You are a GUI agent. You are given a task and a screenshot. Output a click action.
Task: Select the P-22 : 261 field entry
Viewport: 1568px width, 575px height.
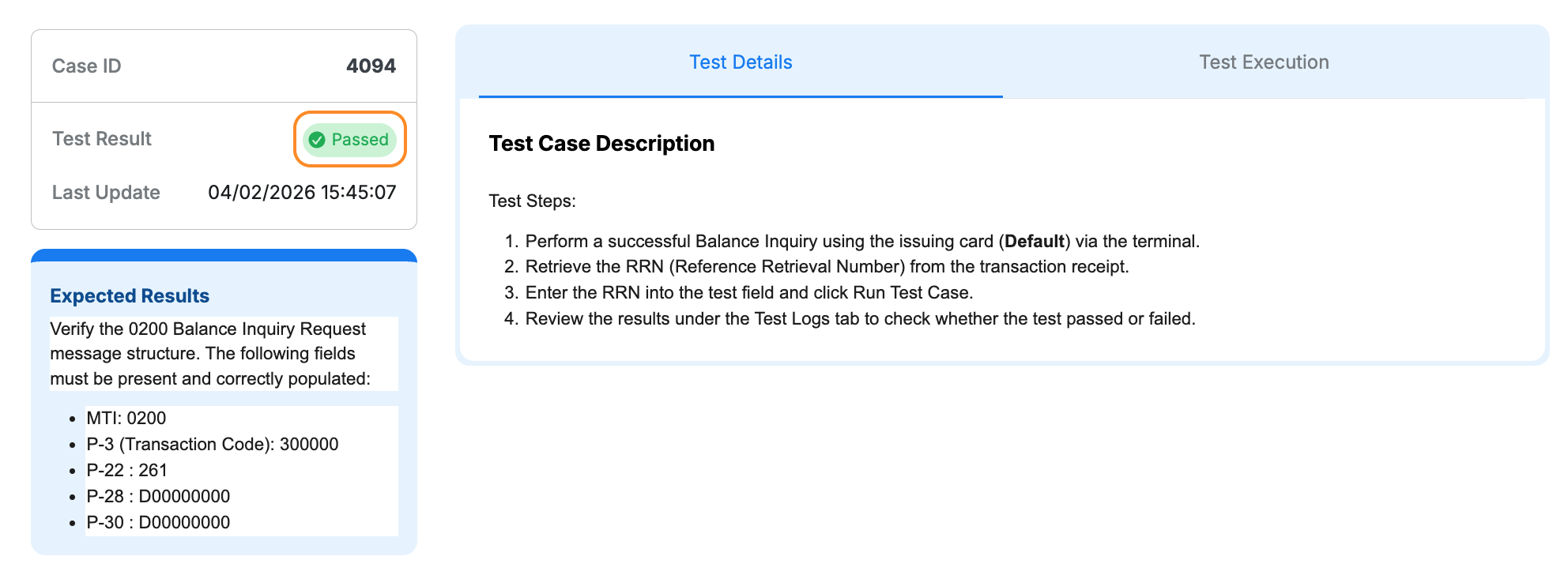128,470
